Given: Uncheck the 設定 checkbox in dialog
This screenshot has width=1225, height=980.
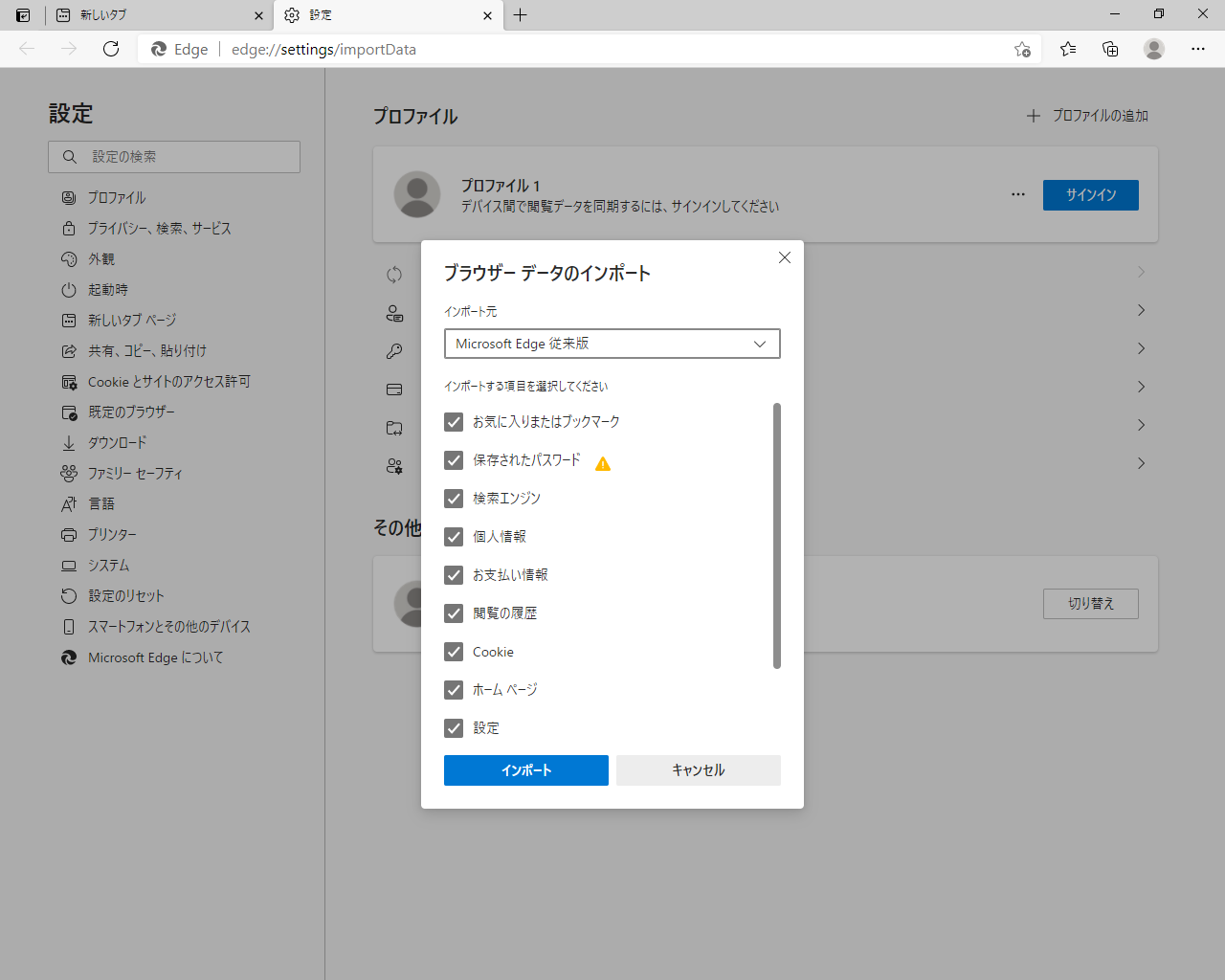Looking at the screenshot, I should (x=454, y=728).
